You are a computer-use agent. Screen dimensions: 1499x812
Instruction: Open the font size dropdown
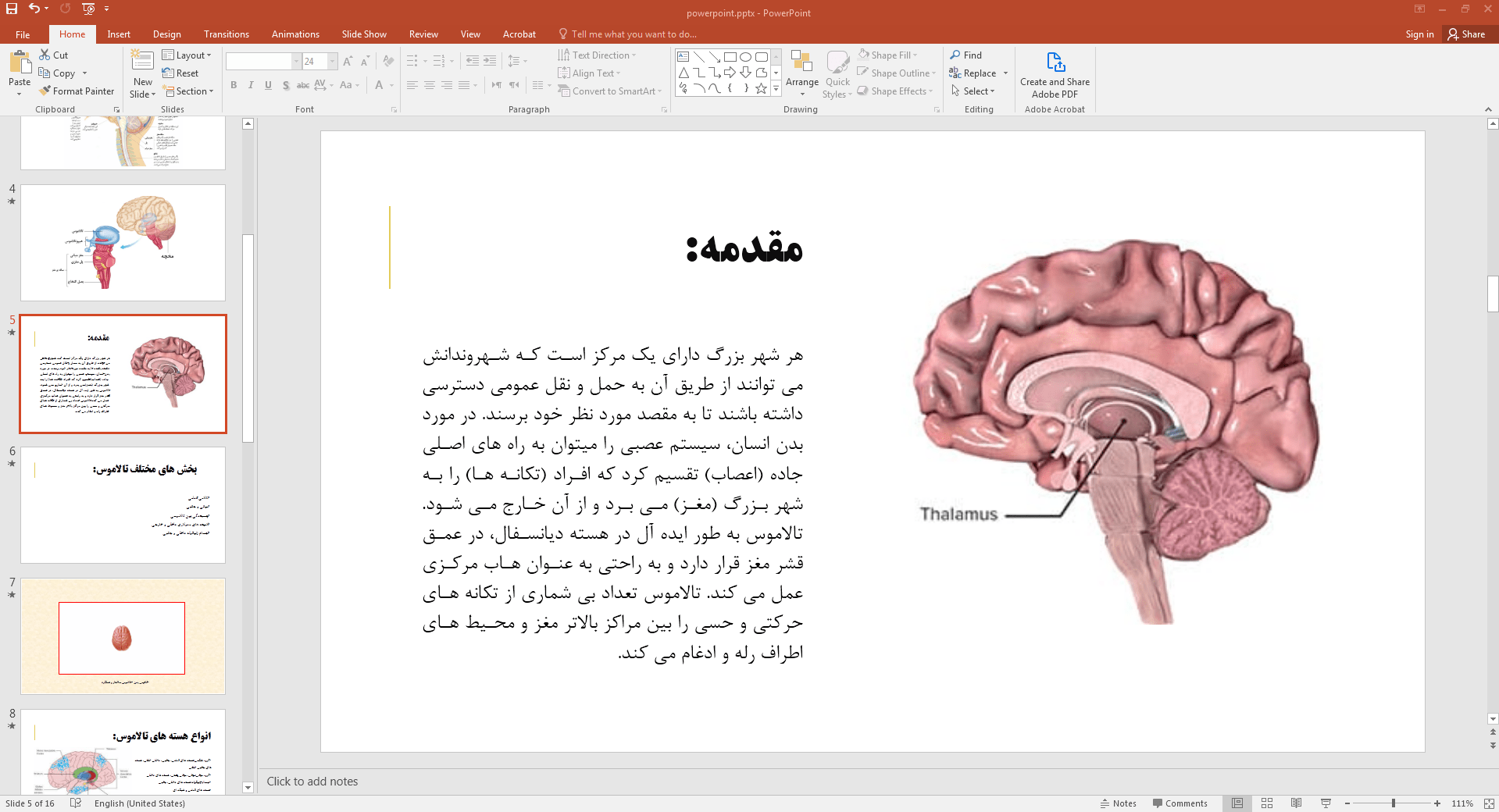pos(333,62)
